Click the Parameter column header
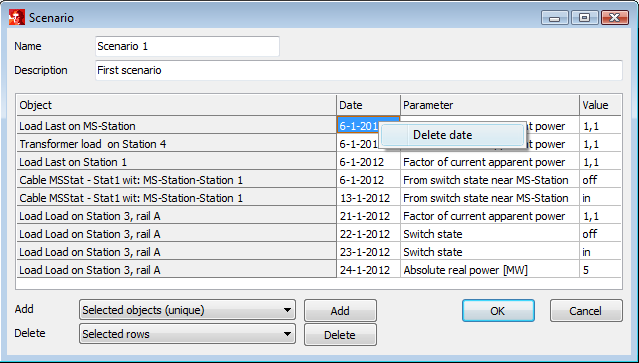Screen dimensions: 639x363 pos(490,105)
